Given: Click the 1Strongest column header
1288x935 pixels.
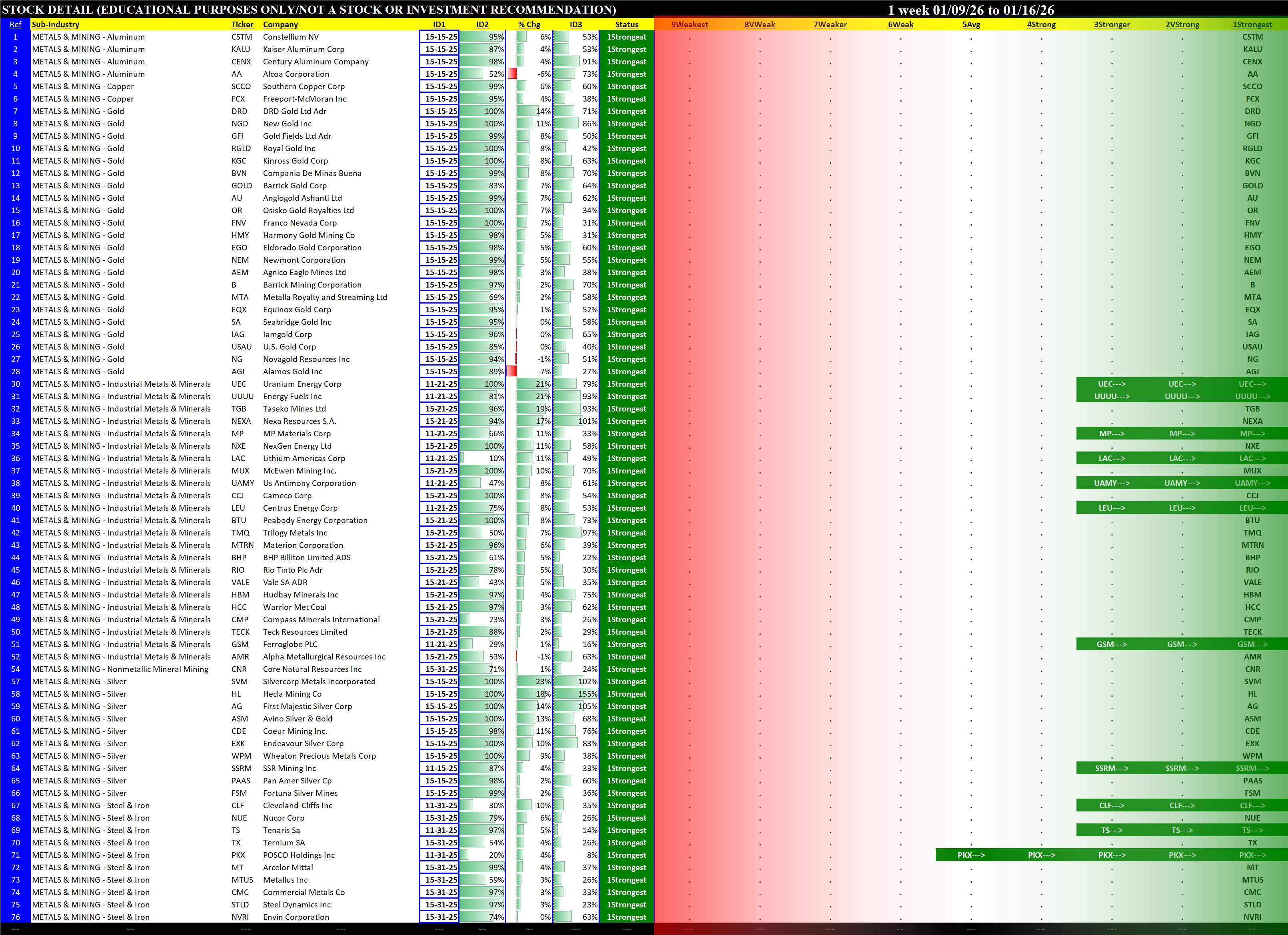Looking at the screenshot, I should 1252,24.
